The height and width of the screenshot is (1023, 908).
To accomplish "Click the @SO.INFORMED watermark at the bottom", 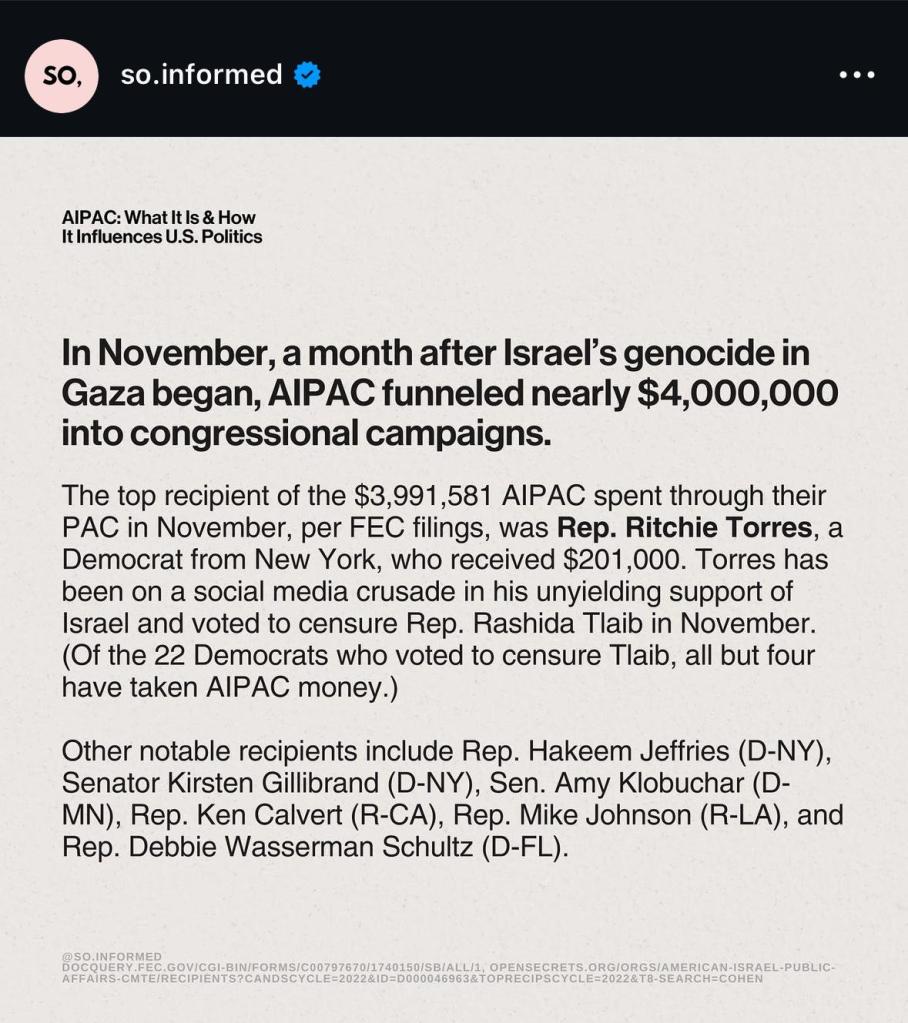I will (x=111, y=957).
